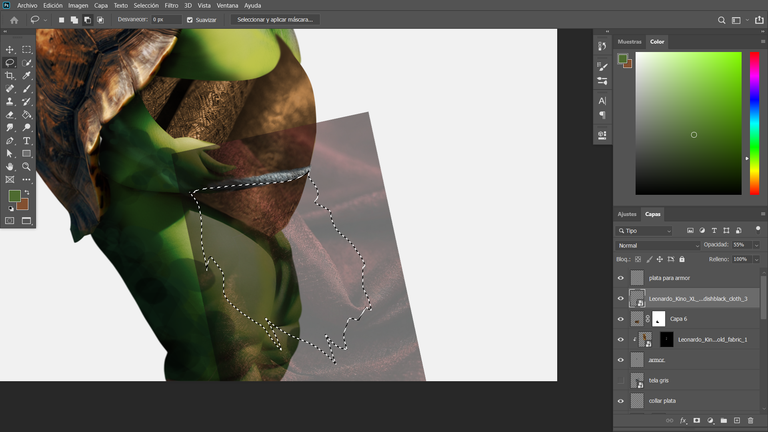Open the Opacidad slider dropdown arrow

pos(756,245)
